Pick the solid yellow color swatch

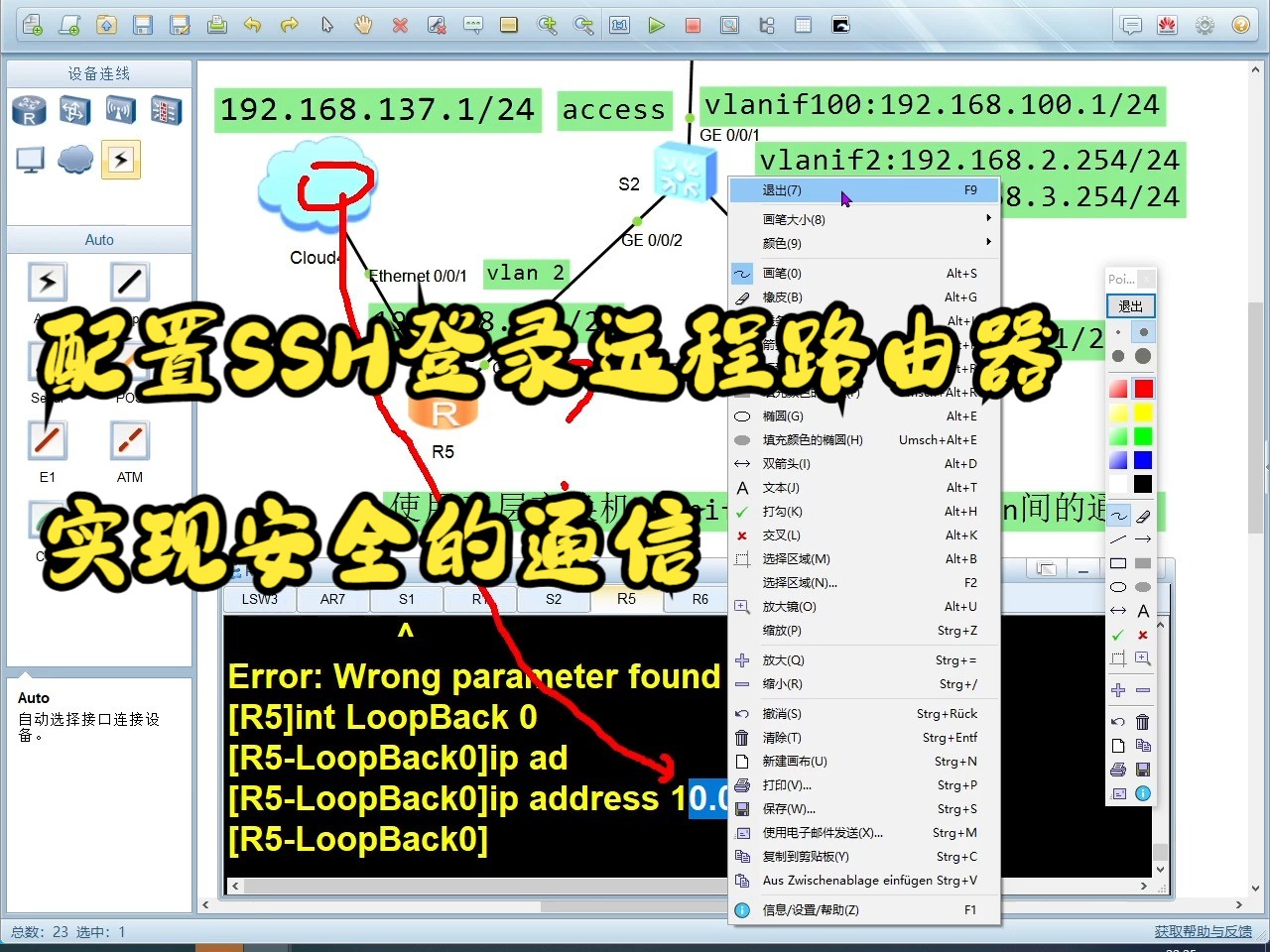tap(1143, 413)
